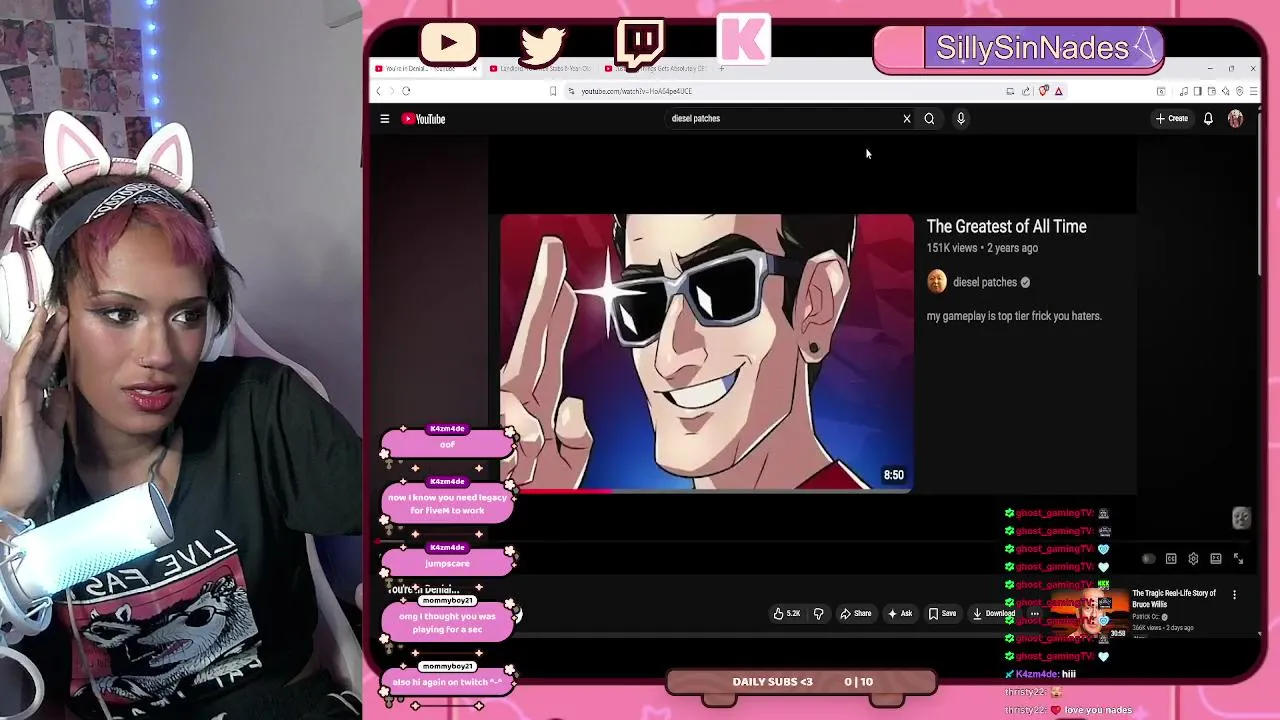
Task: Open options for the Bruce Willis video
Action: click(1234, 595)
